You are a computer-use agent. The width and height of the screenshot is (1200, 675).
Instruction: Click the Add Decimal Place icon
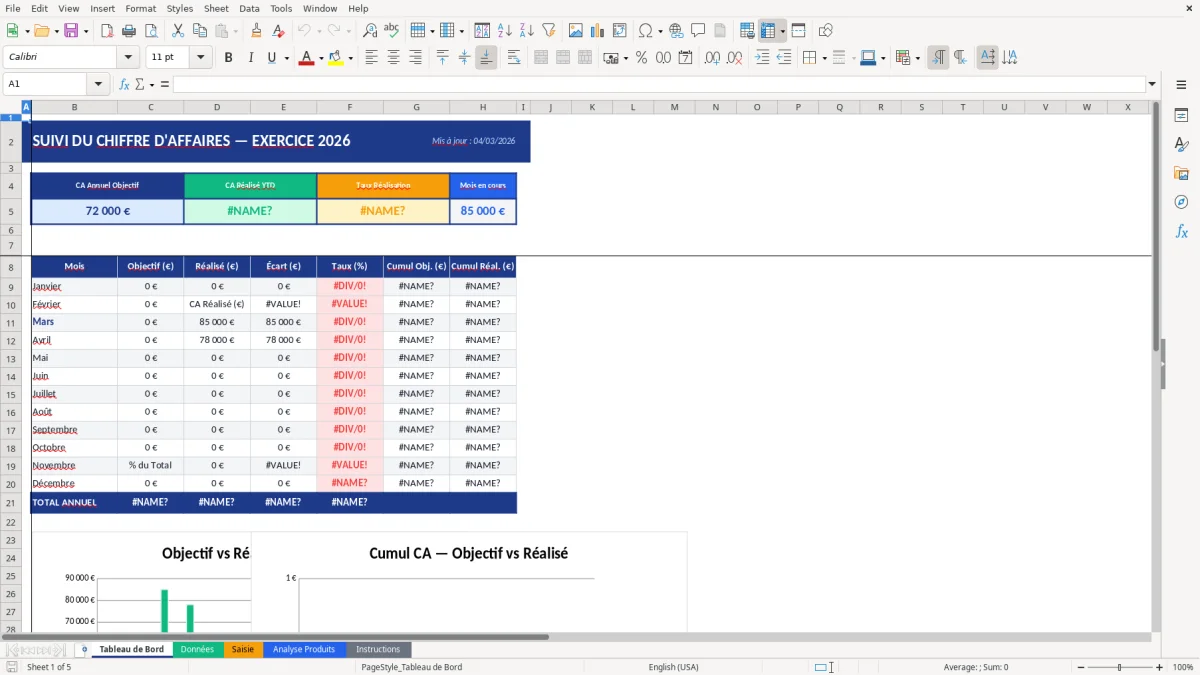coord(713,58)
